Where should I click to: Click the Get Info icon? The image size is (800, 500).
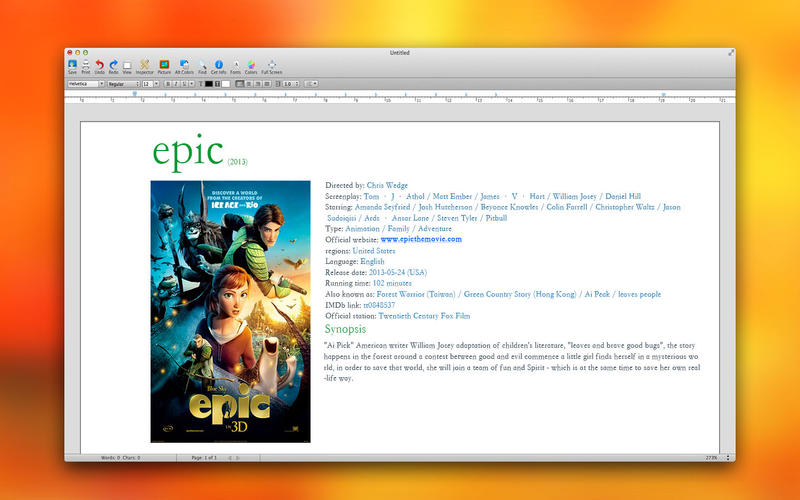pos(218,66)
